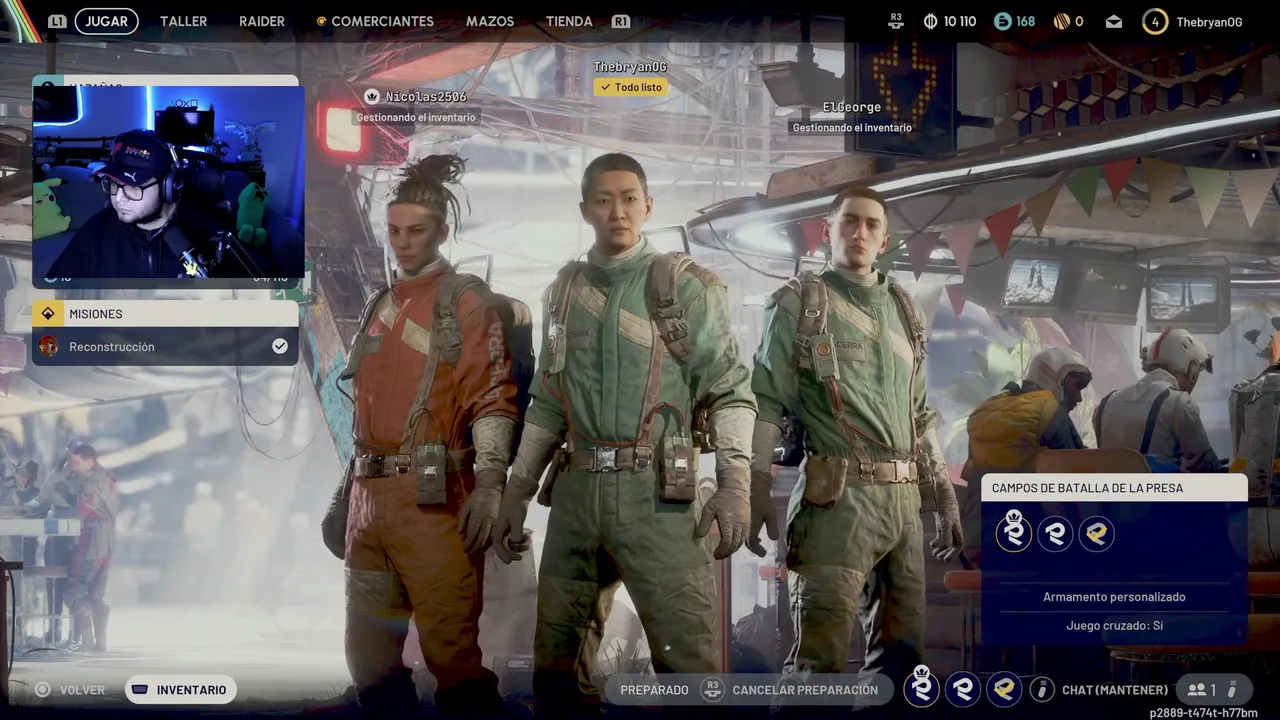The height and width of the screenshot is (720, 1280).
Task: Select middle emblem in Campos de Batalla panel
Action: [1055, 534]
